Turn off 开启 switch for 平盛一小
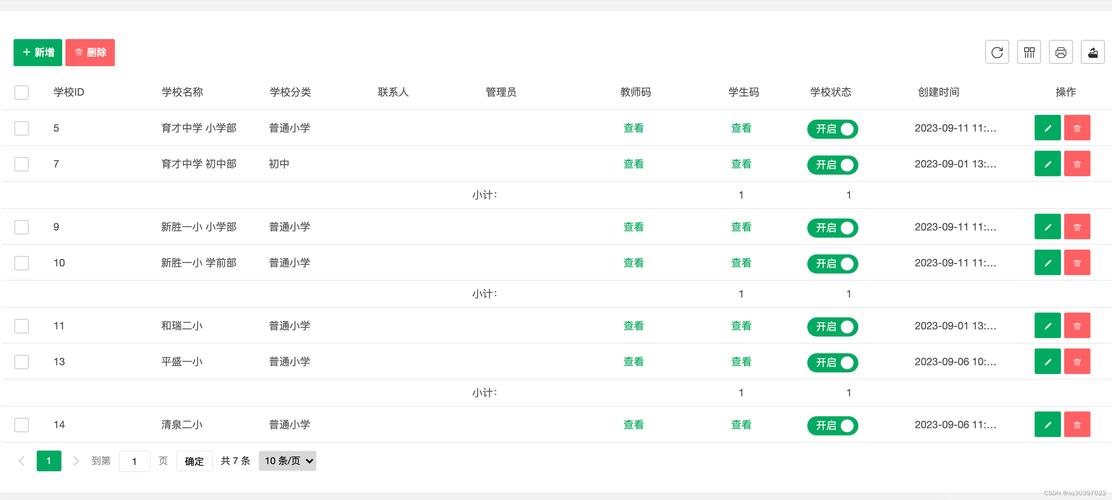 (x=832, y=362)
